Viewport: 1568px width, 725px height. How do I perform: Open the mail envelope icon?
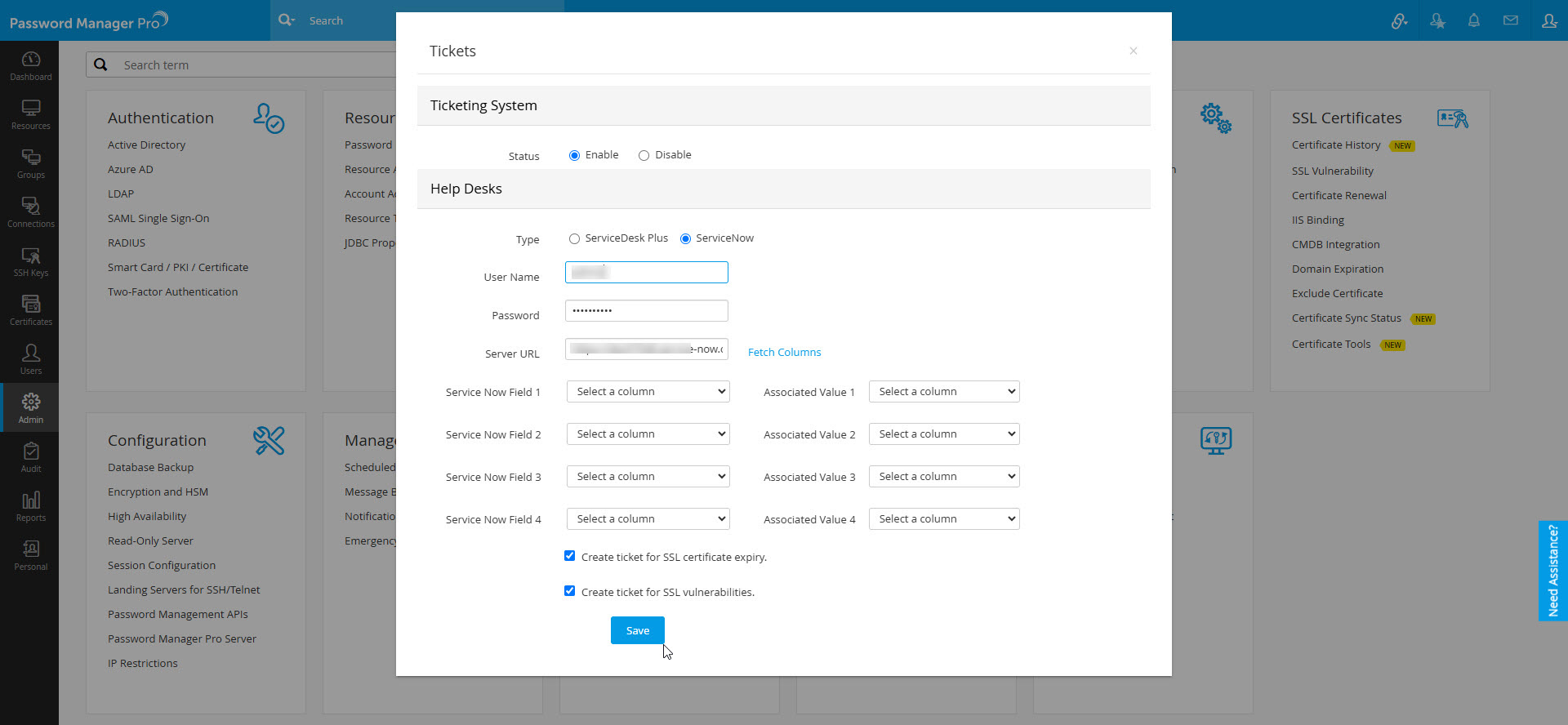coord(1511,21)
